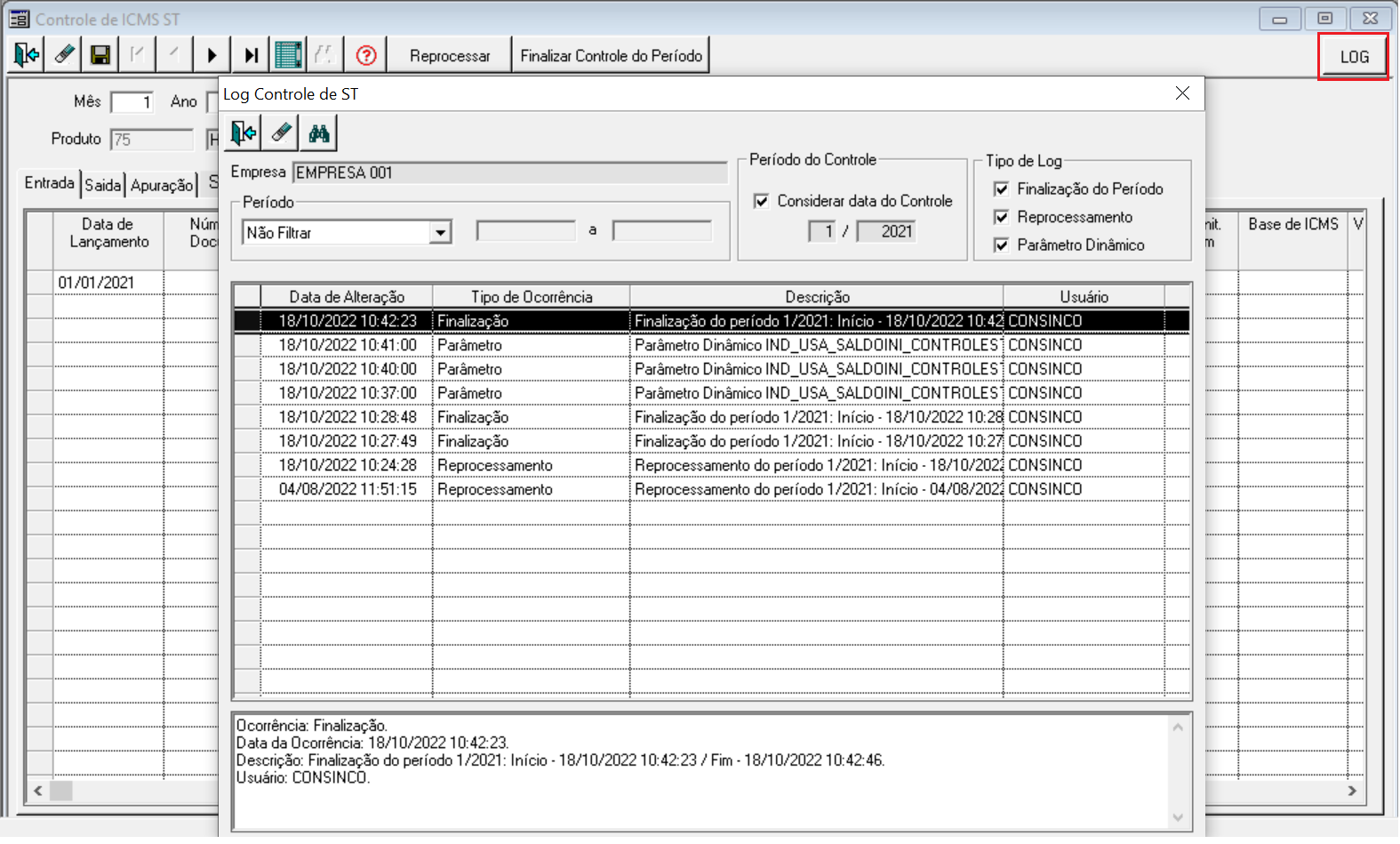Screen dimensions: 1400x844
Task: Click 01/01/2021 cell in Data de Lançamento
Action: tap(108, 283)
